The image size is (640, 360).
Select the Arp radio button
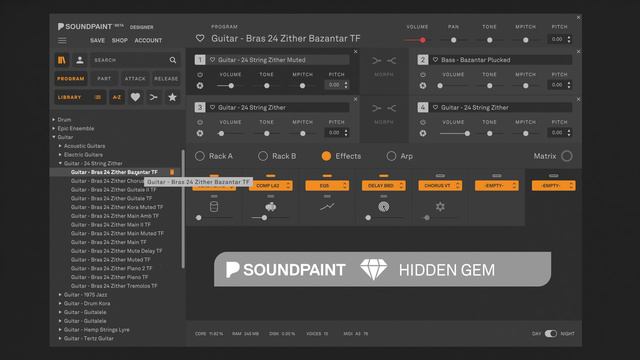(x=391, y=156)
